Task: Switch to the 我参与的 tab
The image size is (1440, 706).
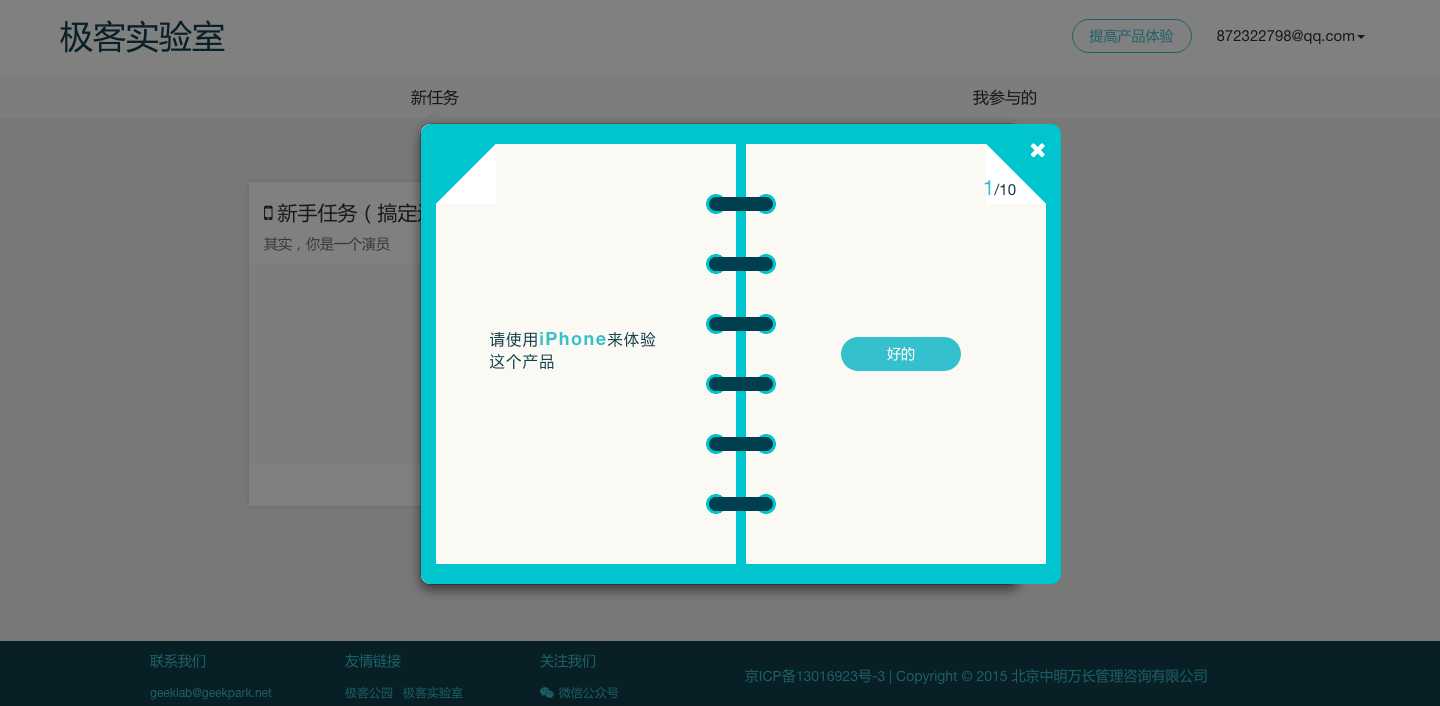Action: tap(1004, 97)
